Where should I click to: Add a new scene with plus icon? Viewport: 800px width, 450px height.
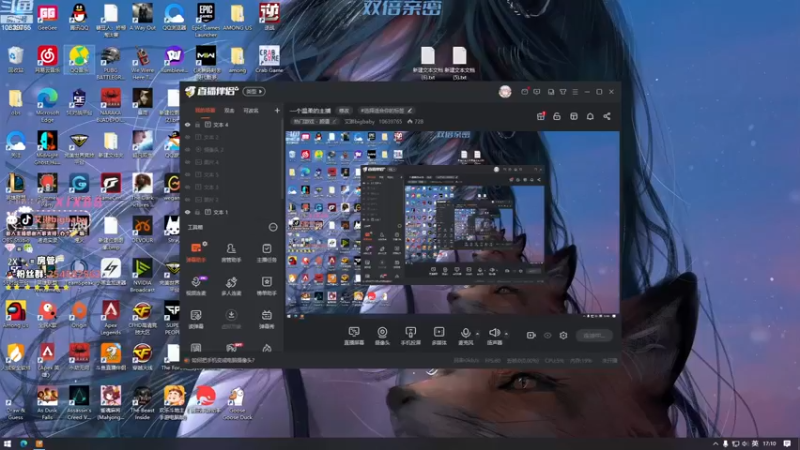click(277, 110)
